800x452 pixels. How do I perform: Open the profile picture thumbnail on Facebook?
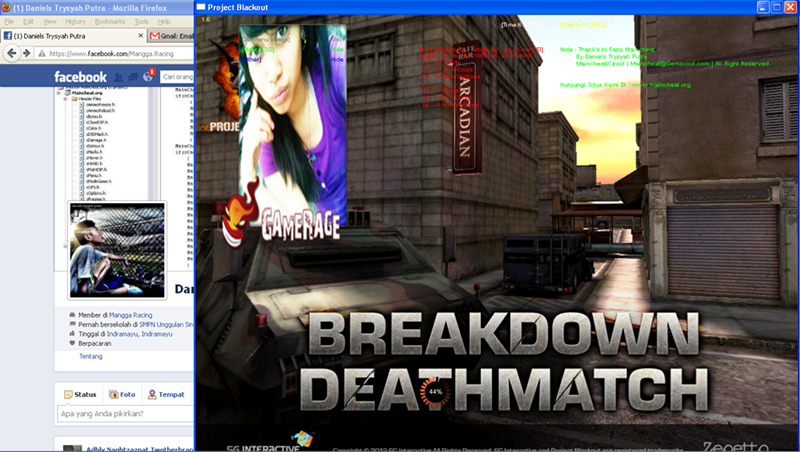(117, 250)
